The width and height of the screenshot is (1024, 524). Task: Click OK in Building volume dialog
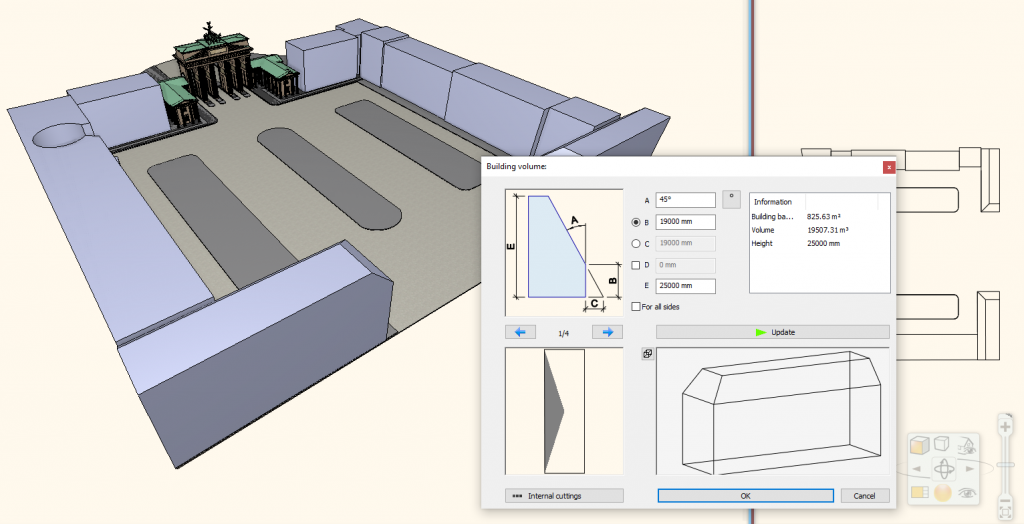(745, 496)
